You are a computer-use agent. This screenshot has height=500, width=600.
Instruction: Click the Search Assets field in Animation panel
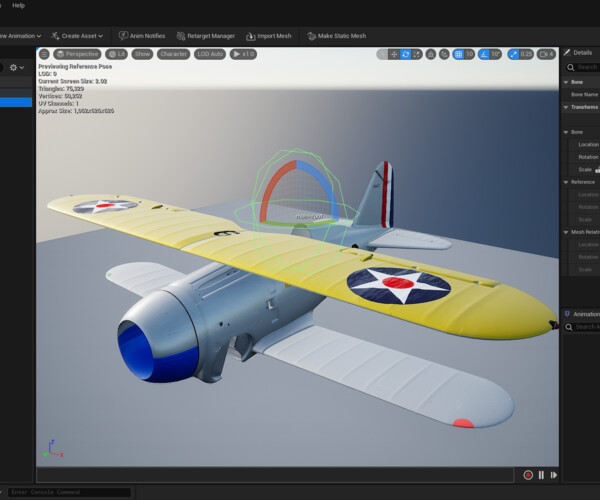click(582, 327)
